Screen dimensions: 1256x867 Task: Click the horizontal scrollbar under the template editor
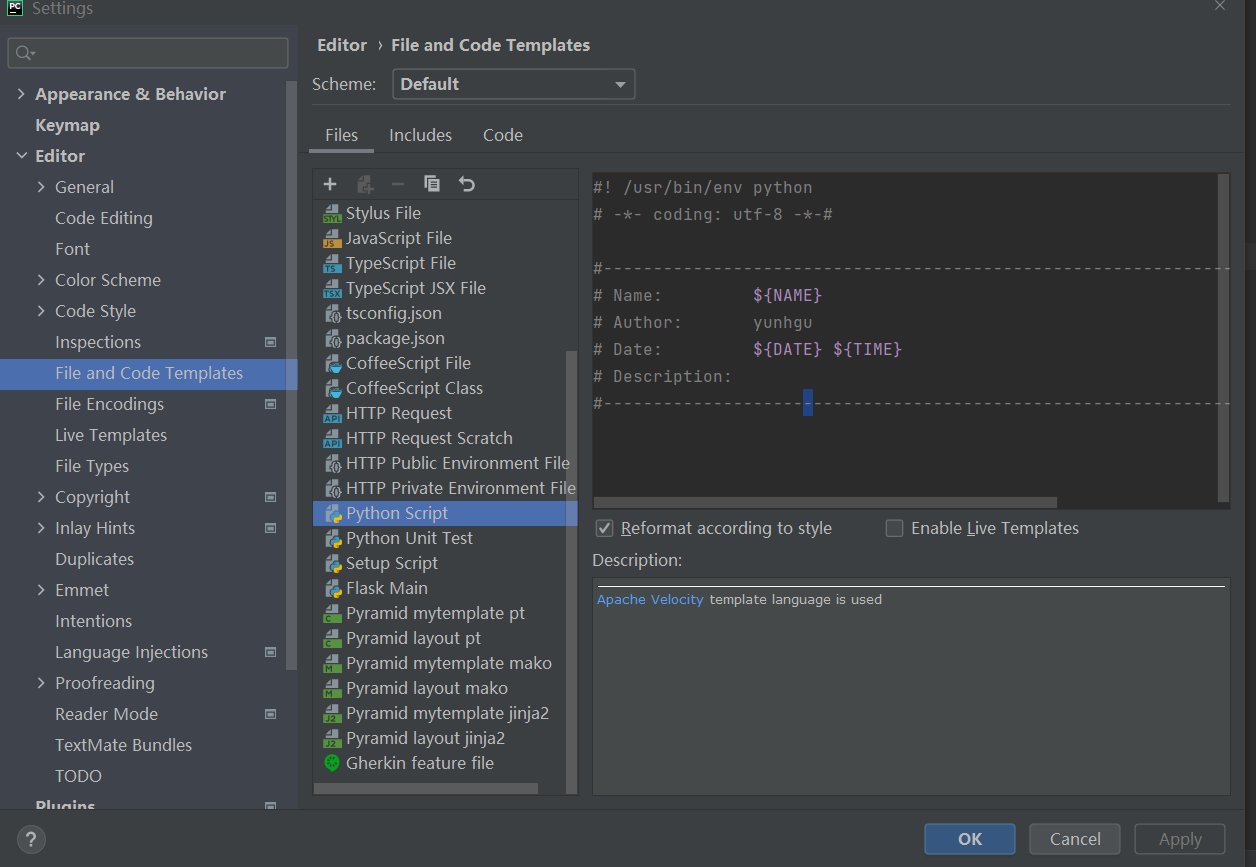tap(825, 502)
